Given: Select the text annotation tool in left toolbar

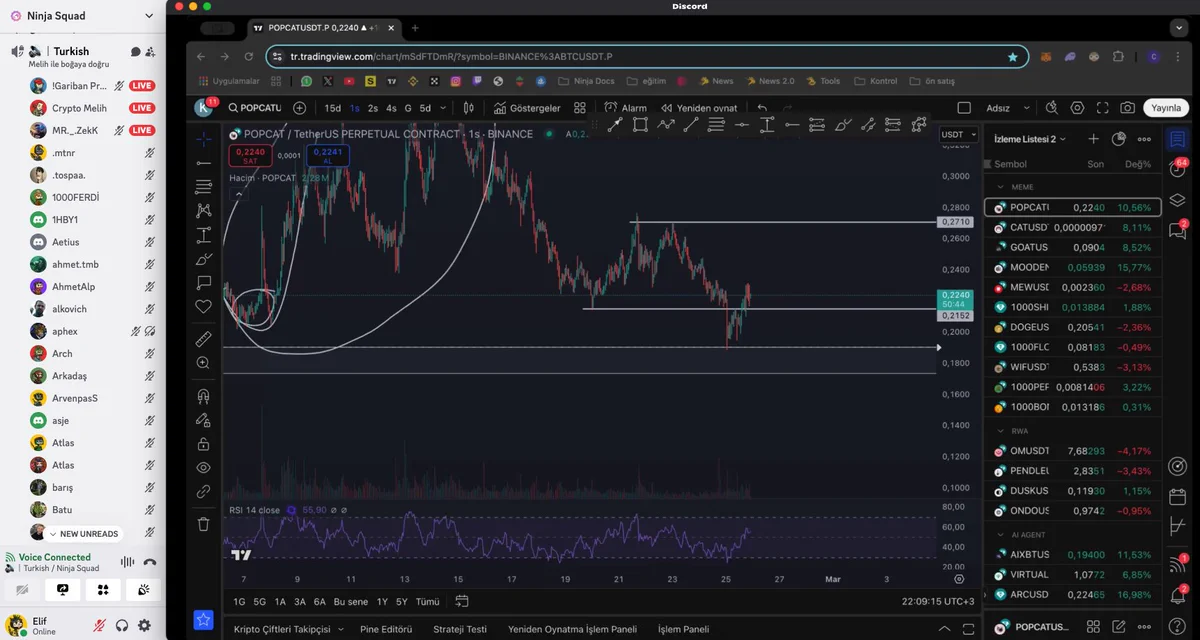Looking at the screenshot, I should point(204,235).
